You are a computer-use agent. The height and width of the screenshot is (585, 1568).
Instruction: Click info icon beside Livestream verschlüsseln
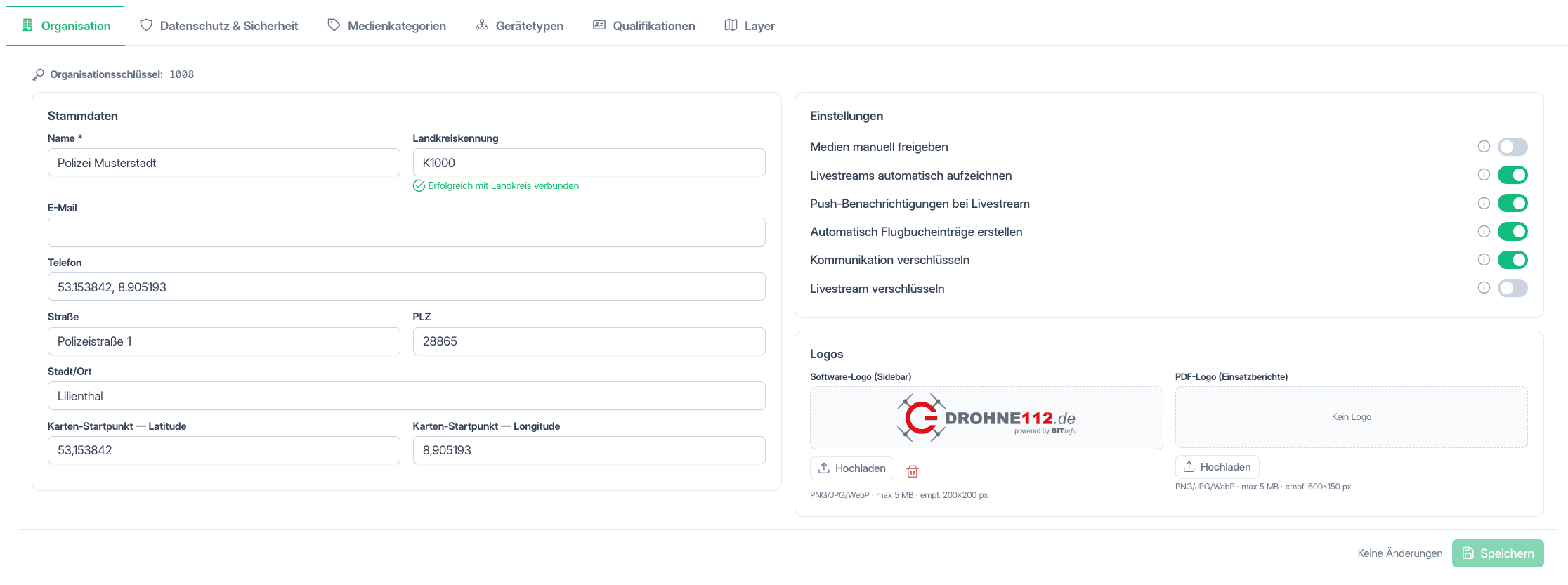click(x=1484, y=287)
